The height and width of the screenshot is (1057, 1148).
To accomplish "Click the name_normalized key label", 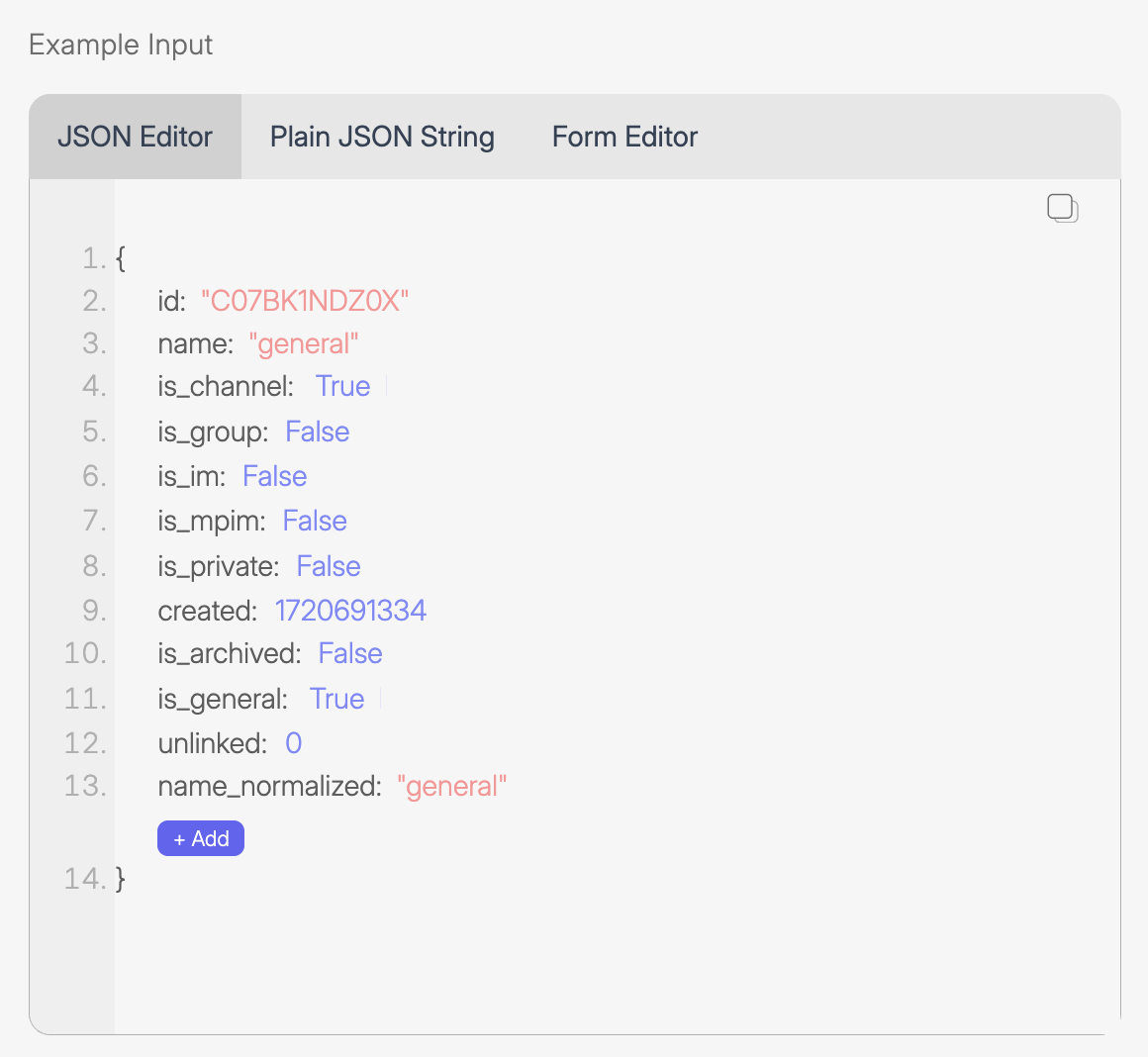I will pos(268,787).
